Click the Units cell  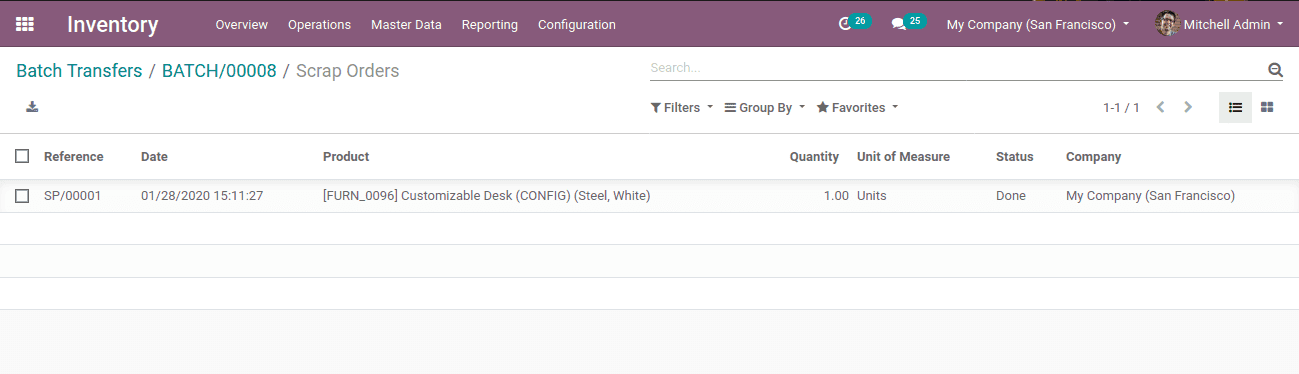[x=872, y=196]
